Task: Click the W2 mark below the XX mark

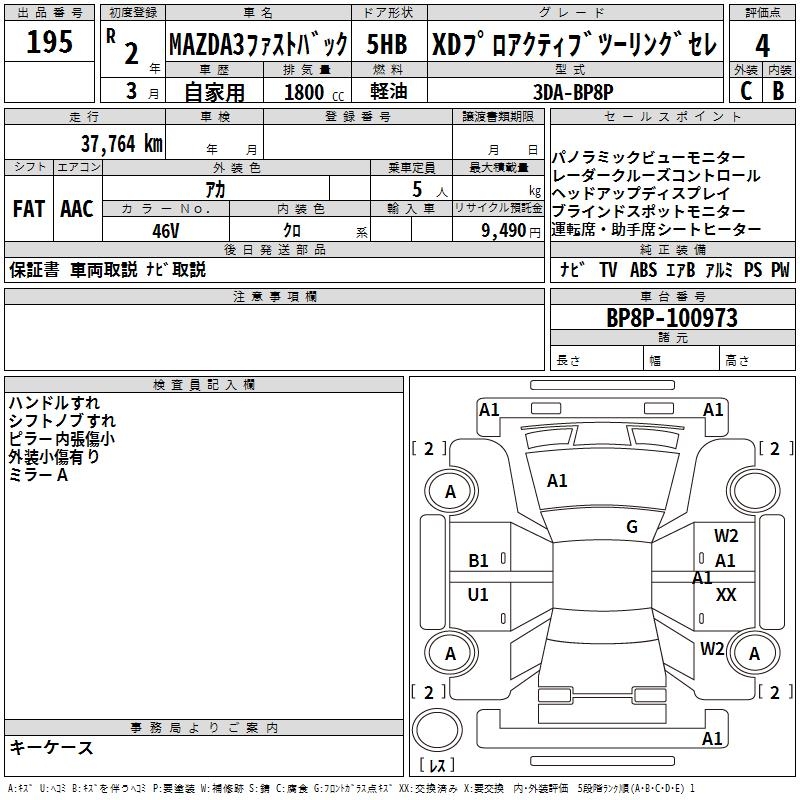Action: point(712,649)
